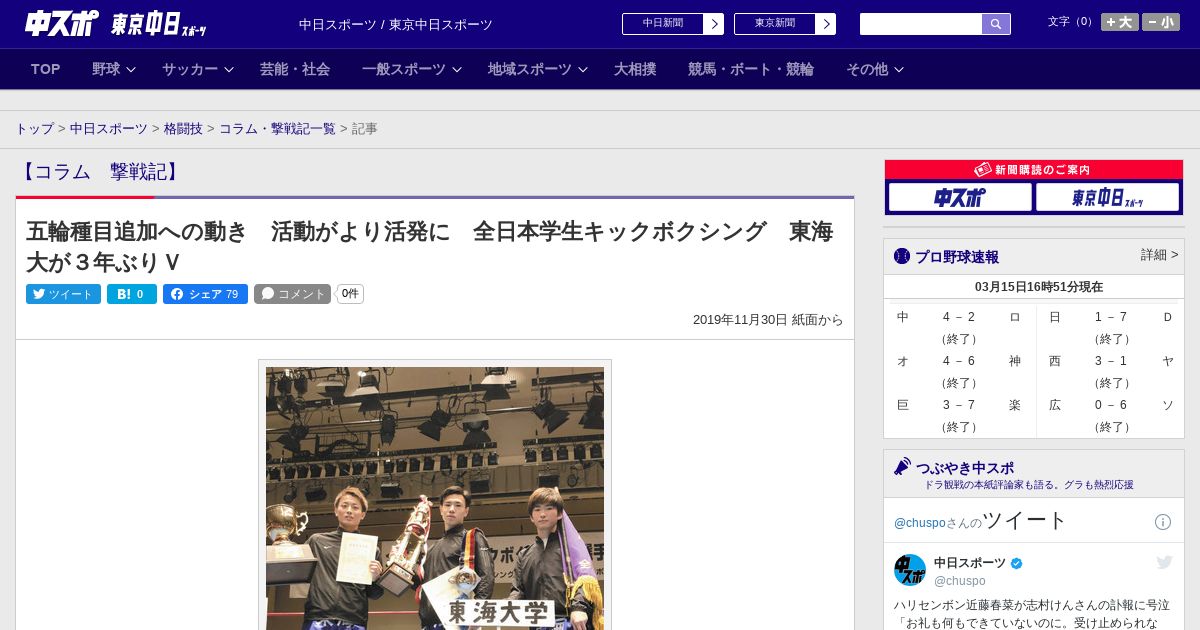This screenshot has width=1200, height=630.
Task: Expand the その他 menu
Action: tap(875, 69)
